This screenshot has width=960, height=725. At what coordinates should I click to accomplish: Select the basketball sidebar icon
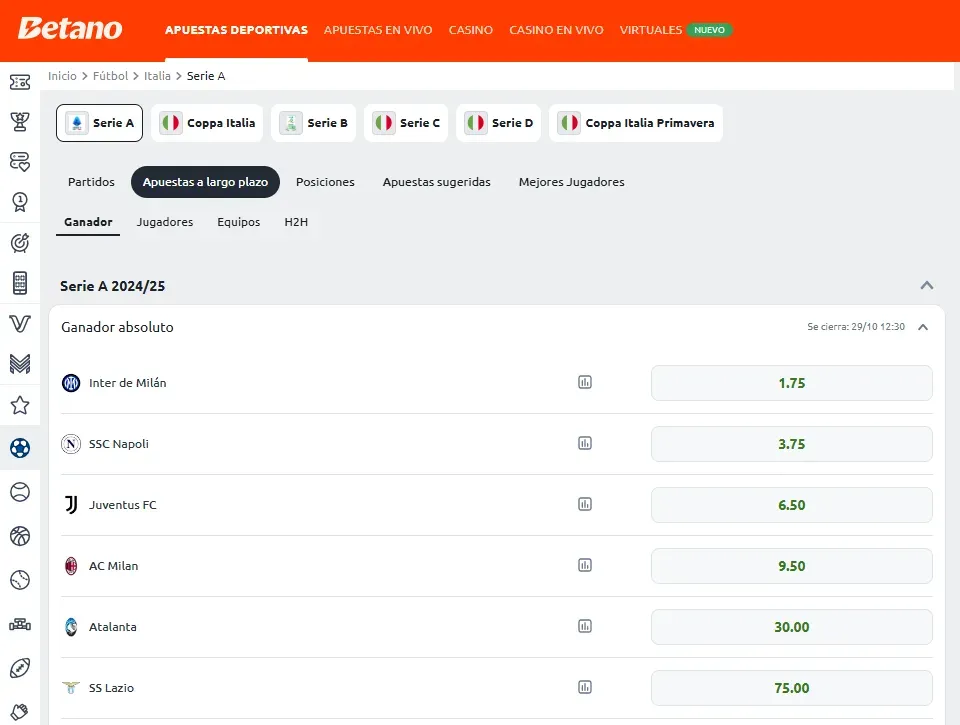[x=20, y=536]
